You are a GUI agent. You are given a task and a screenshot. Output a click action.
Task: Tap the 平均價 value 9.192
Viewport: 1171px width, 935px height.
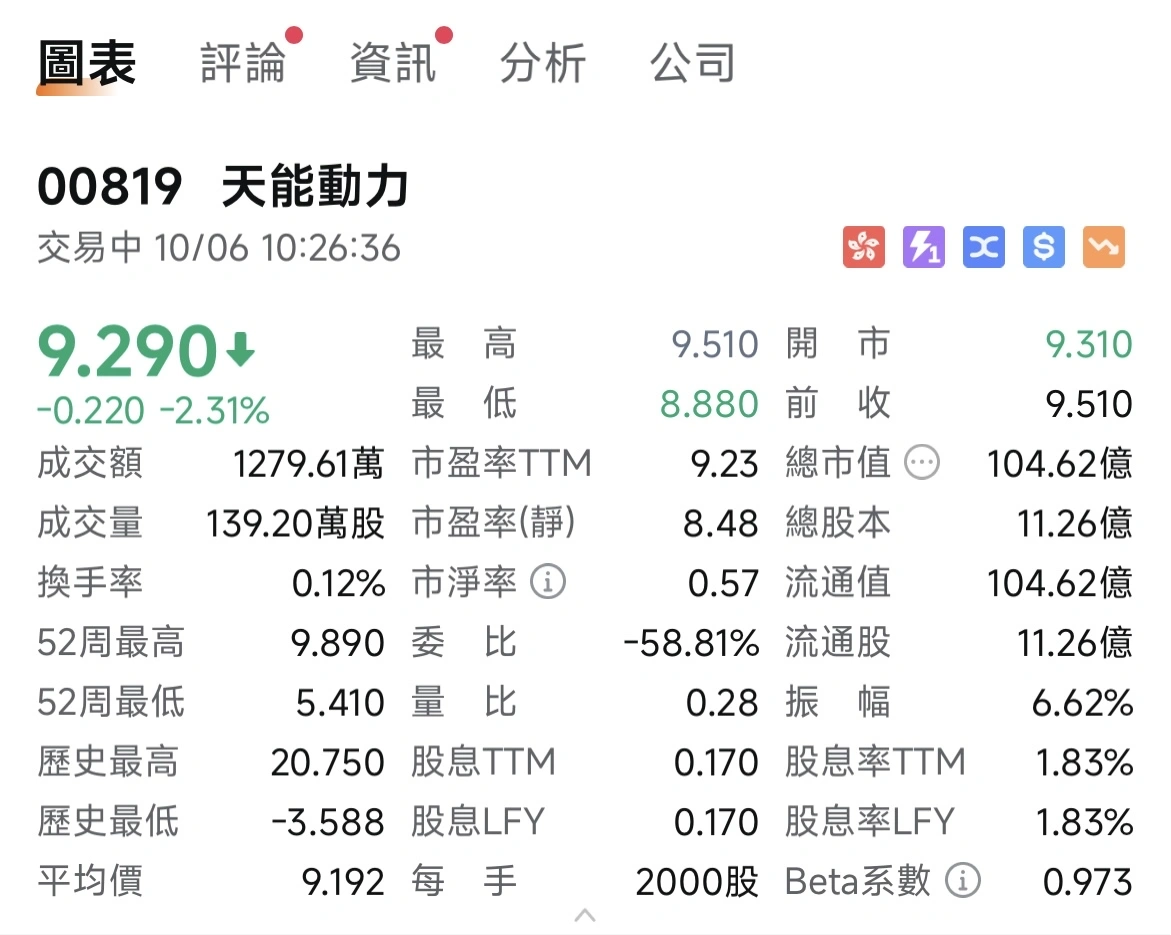pos(343,882)
